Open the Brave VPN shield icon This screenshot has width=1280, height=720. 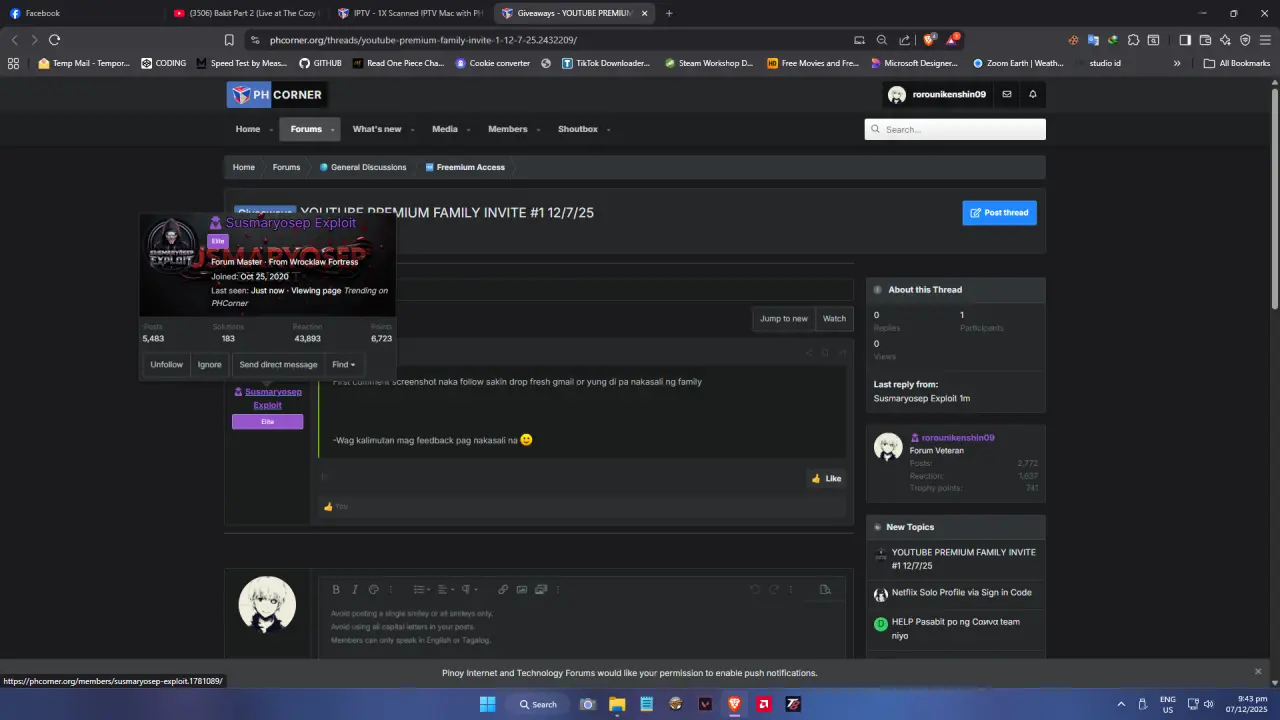[1245, 40]
